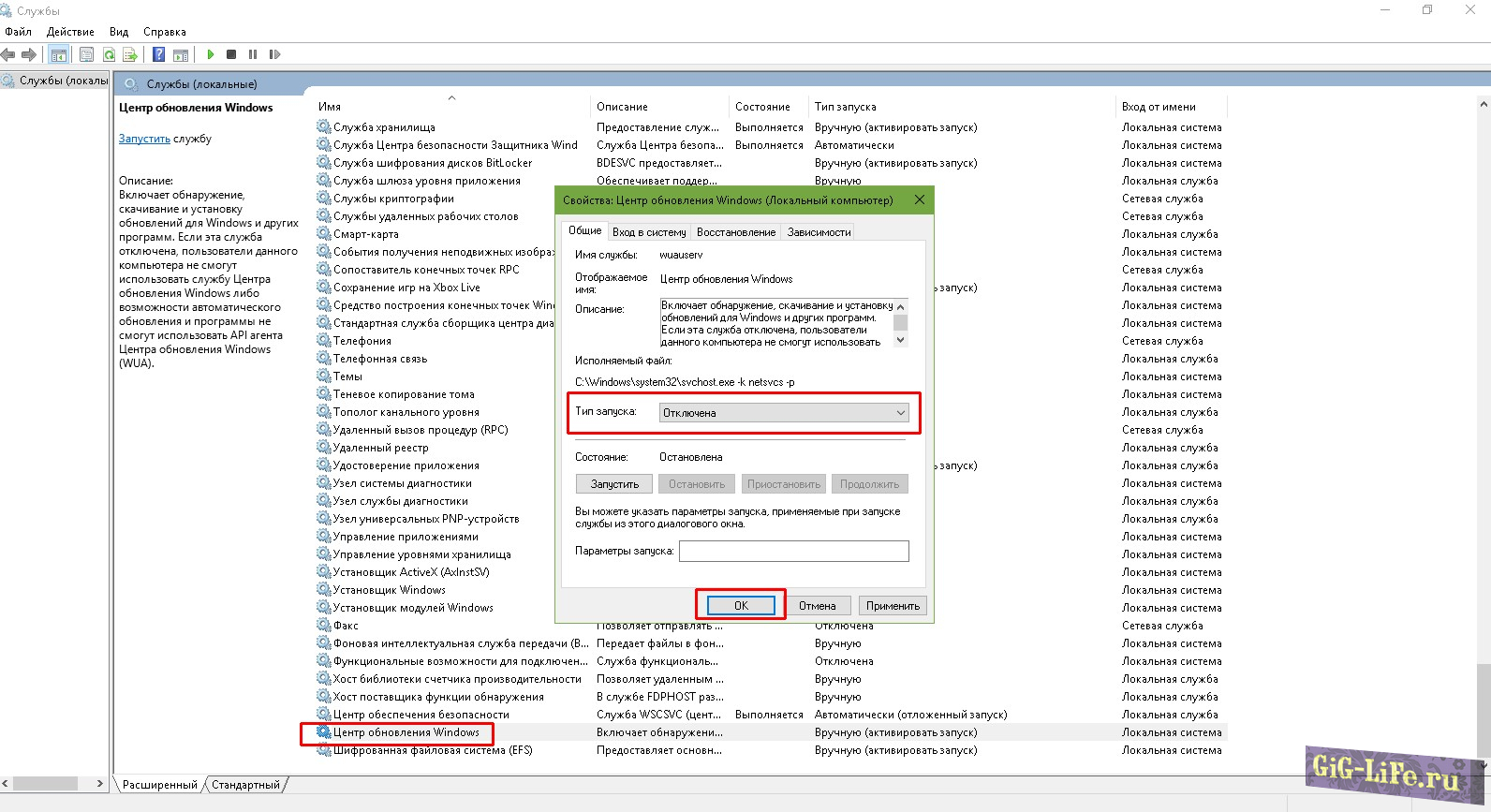1491x812 pixels.
Task: Click the Pause Service toolbar icon
Action: coord(253,54)
